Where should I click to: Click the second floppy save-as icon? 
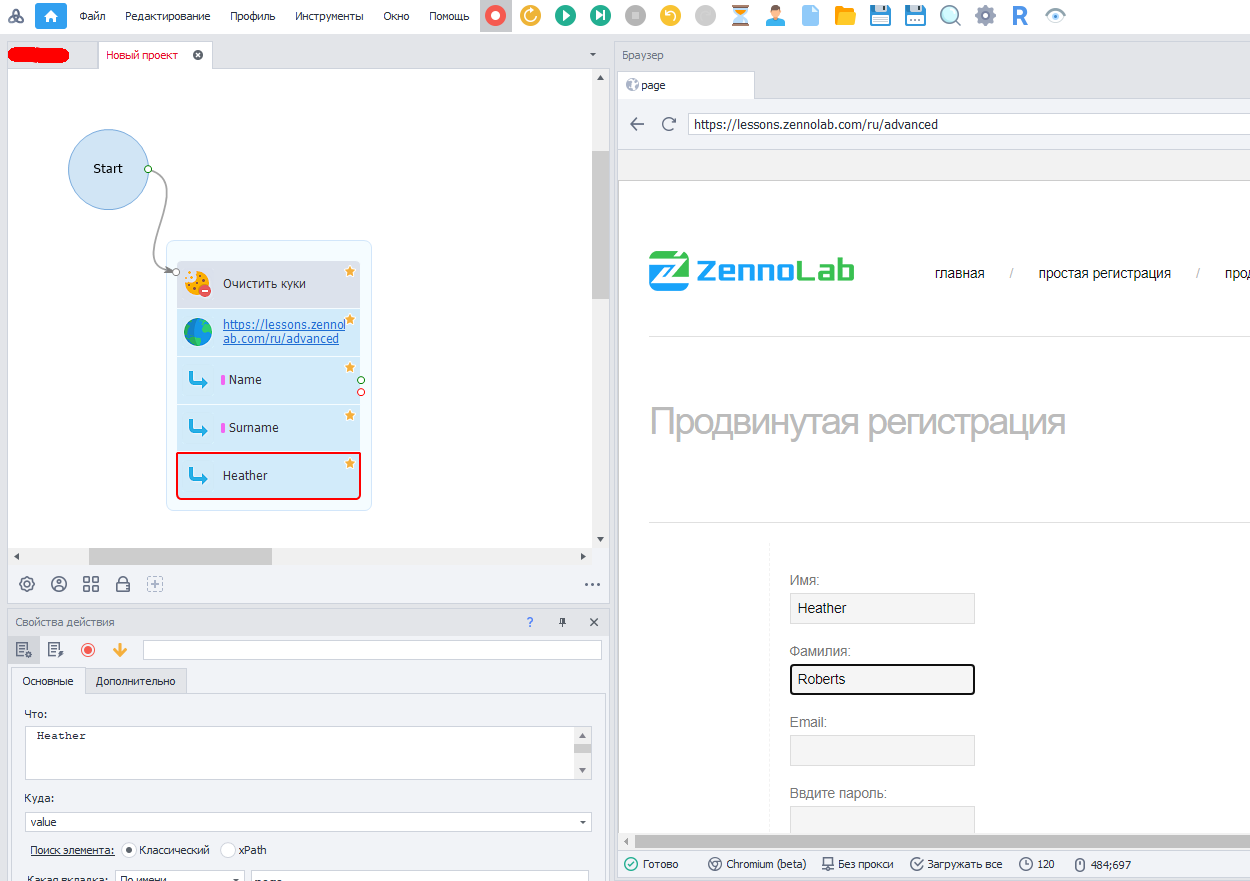pos(915,15)
